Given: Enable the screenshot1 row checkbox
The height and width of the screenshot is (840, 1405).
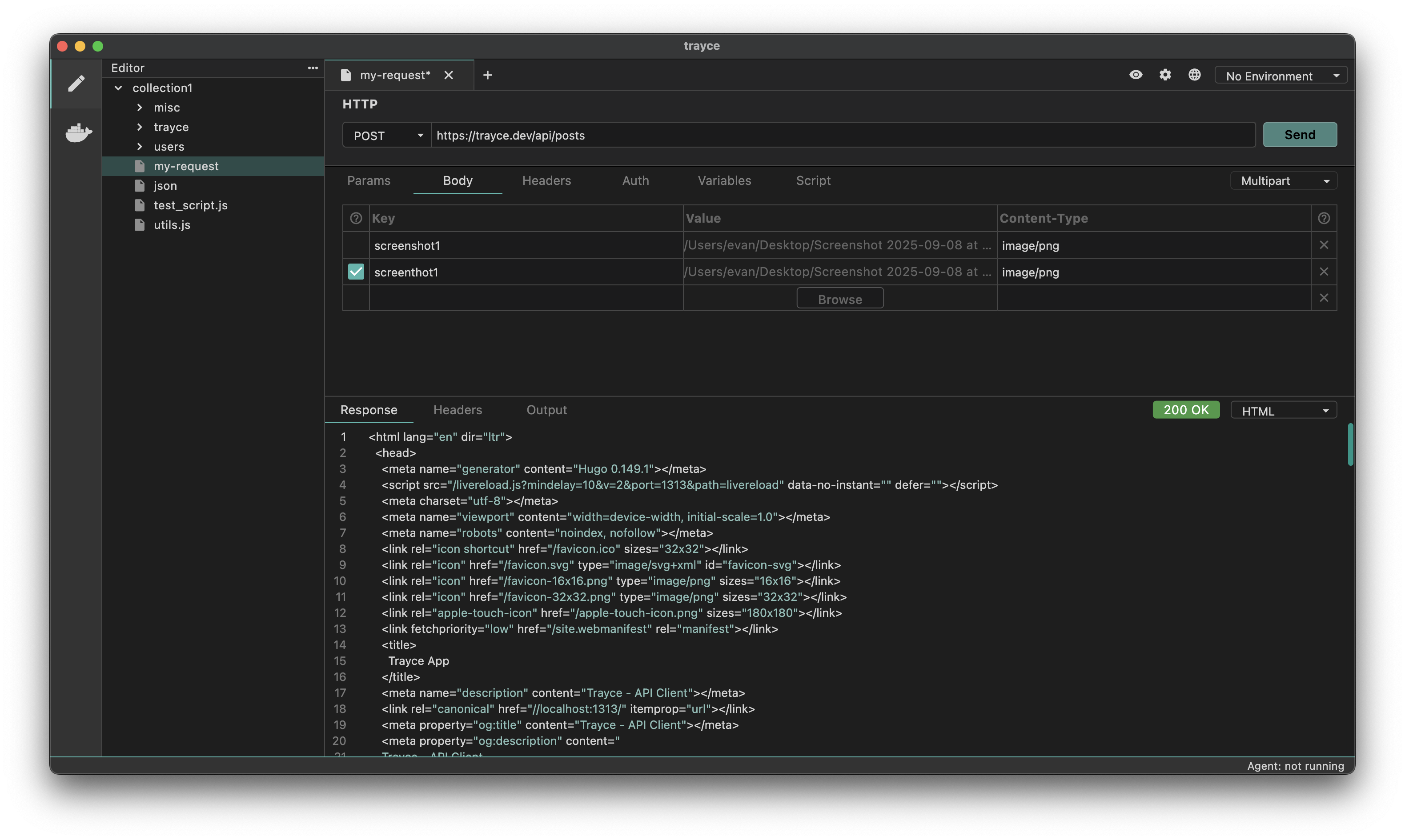Looking at the screenshot, I should tap(356, 245).
